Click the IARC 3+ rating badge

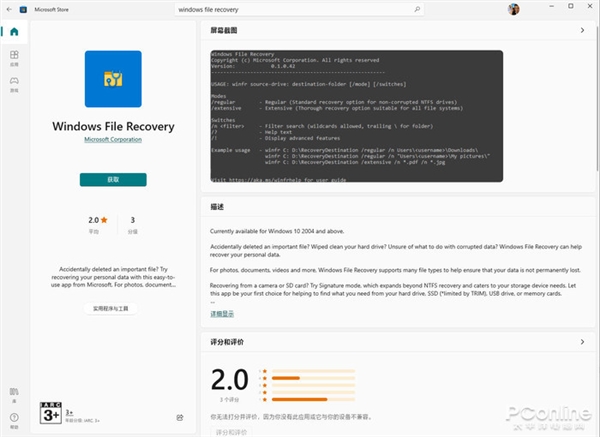pyautogui.click(x=51, y=413)
